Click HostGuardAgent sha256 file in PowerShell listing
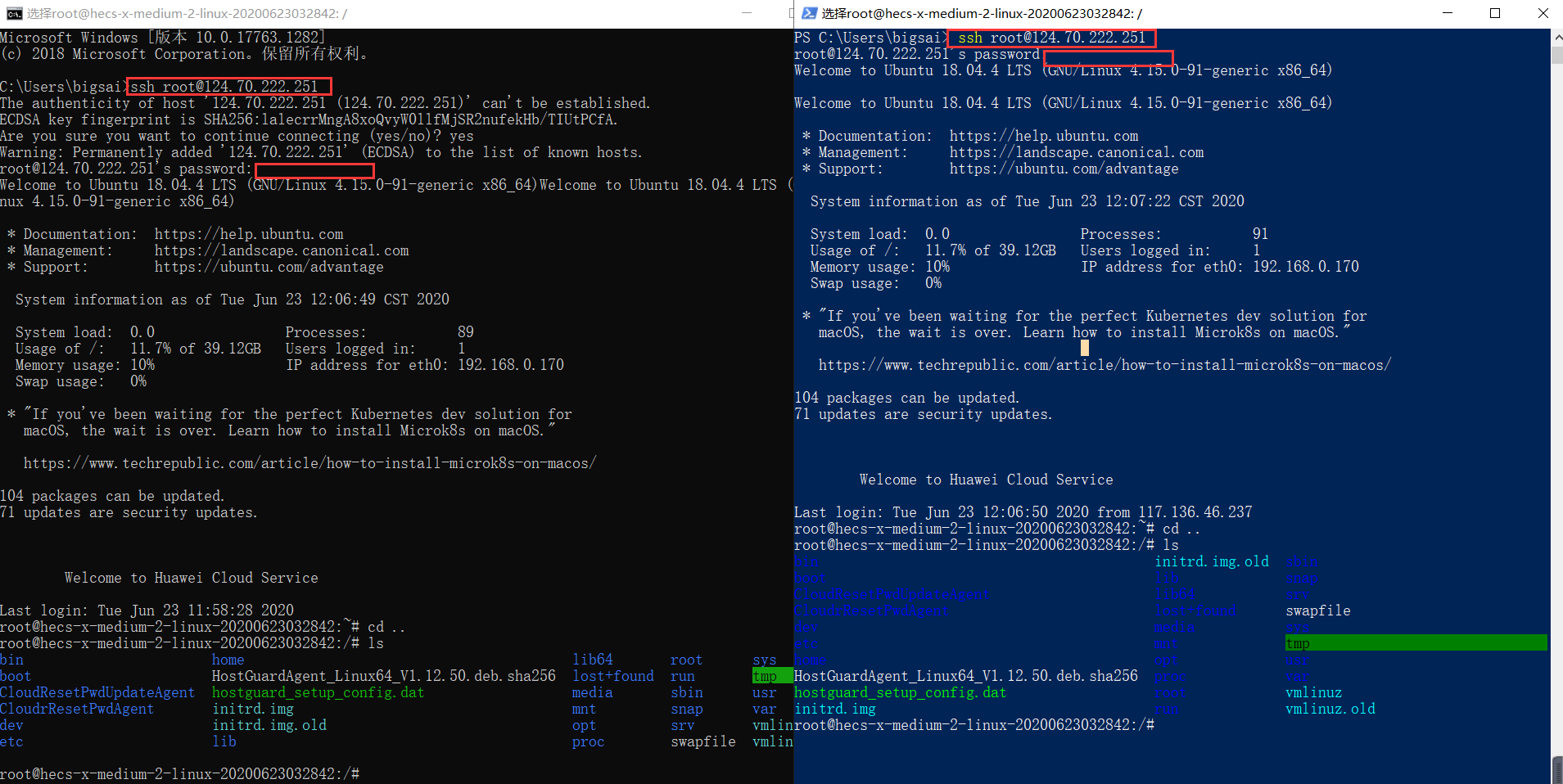This screenshot has height=784, width=1563. [966, 676]
